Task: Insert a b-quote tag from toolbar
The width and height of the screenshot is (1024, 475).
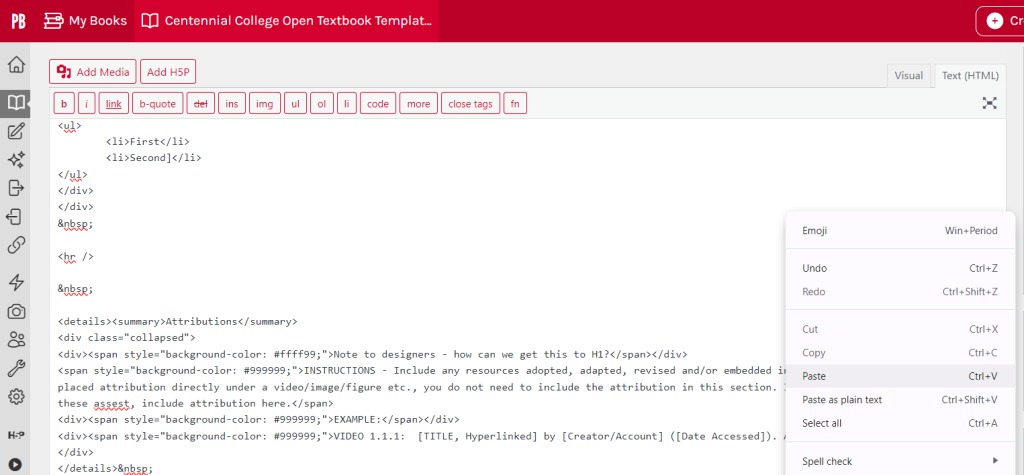Action: point(157,104)
